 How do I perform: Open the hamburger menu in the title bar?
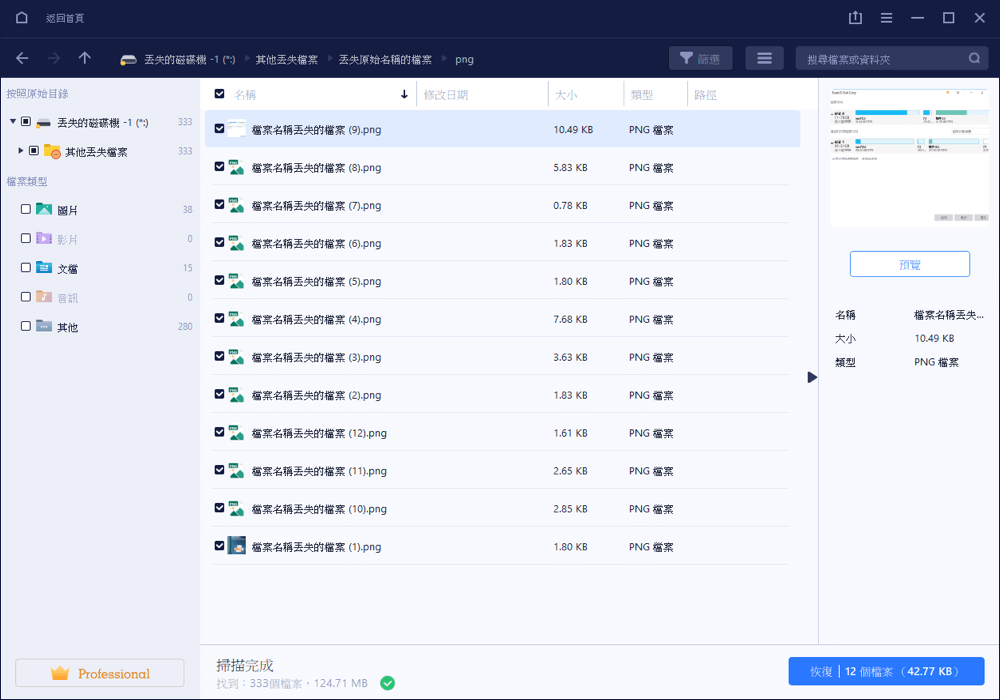tap(886, 18)
